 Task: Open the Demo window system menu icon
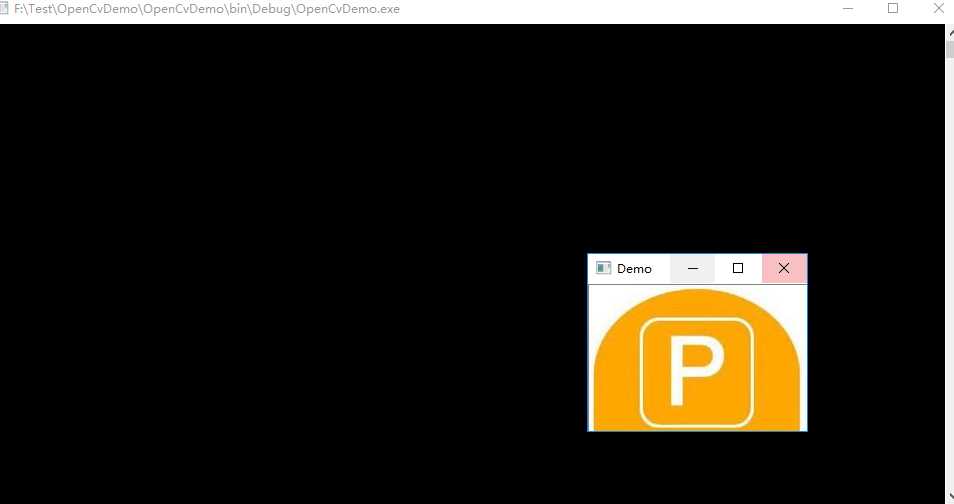point(603,268)
